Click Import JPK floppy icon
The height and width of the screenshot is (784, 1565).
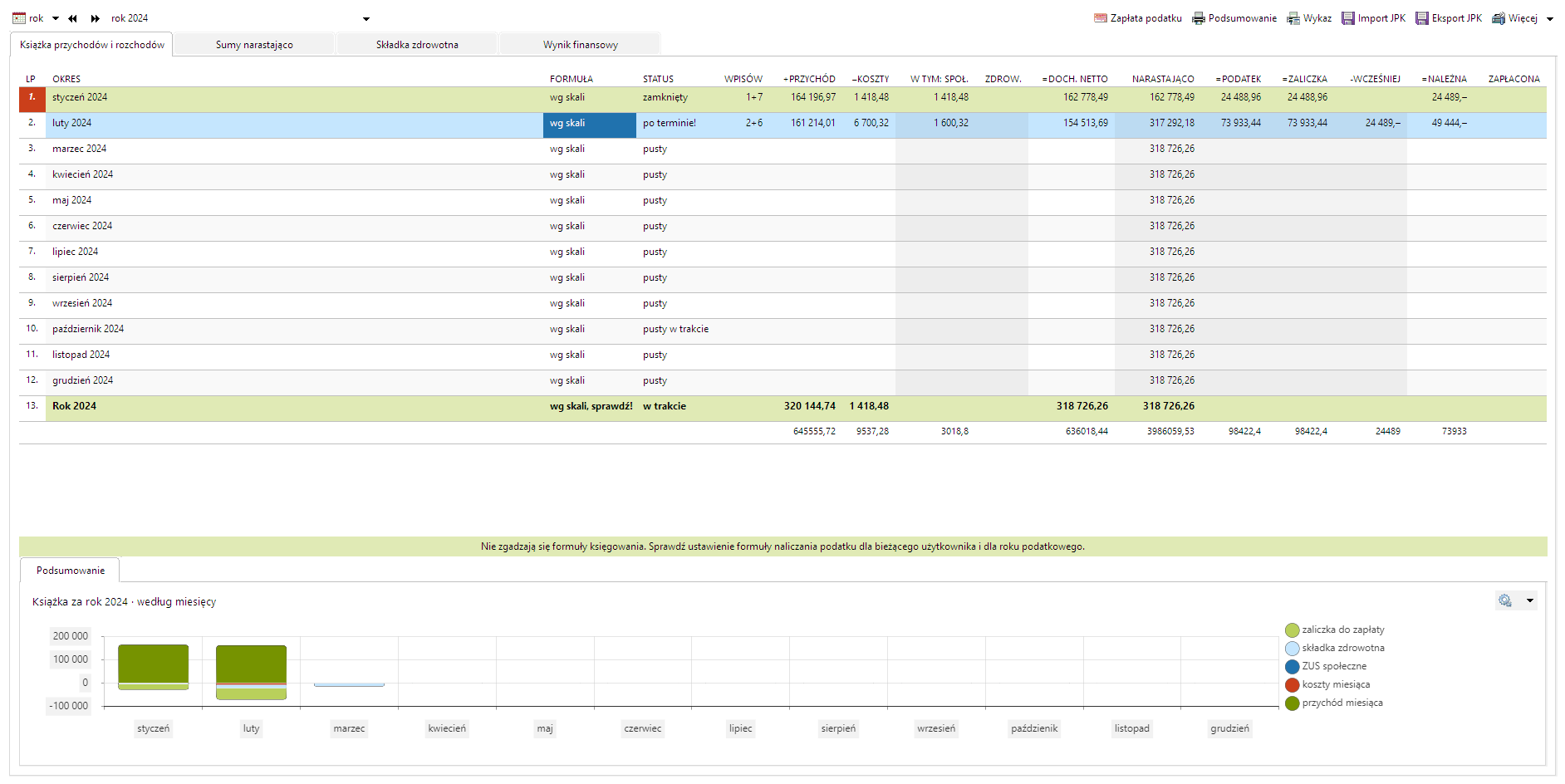1348,18
